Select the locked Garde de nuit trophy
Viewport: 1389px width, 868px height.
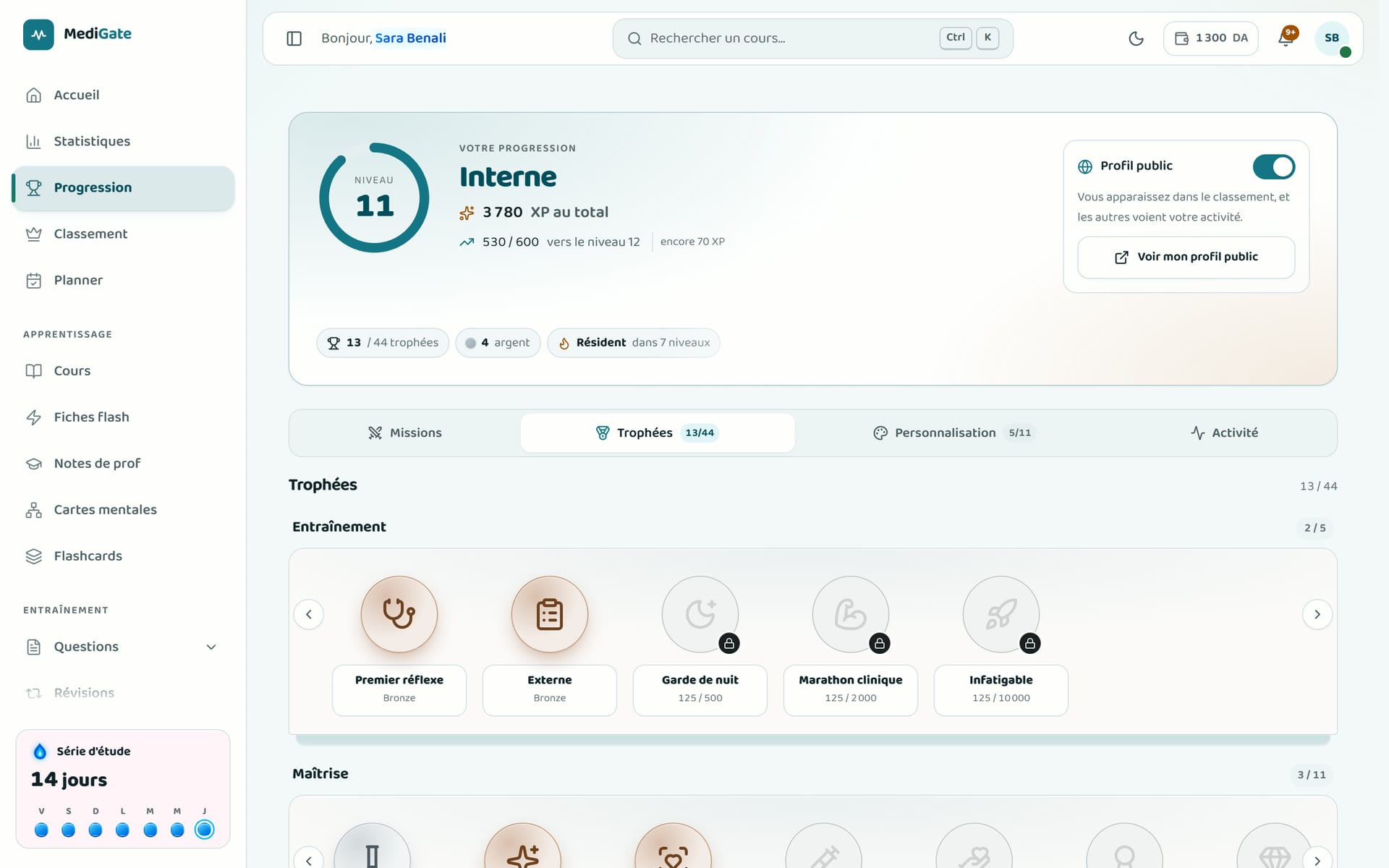[x=700, y=614]
